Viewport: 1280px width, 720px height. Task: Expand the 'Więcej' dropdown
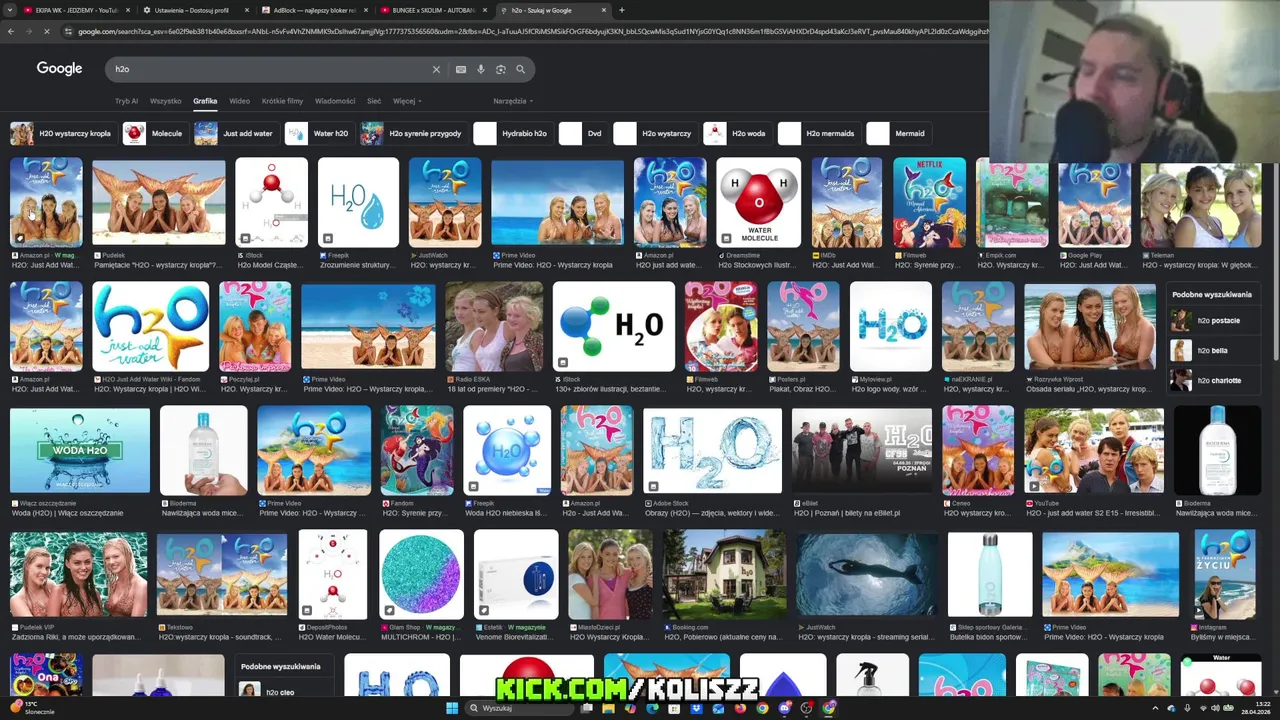(x=407, y=101)
